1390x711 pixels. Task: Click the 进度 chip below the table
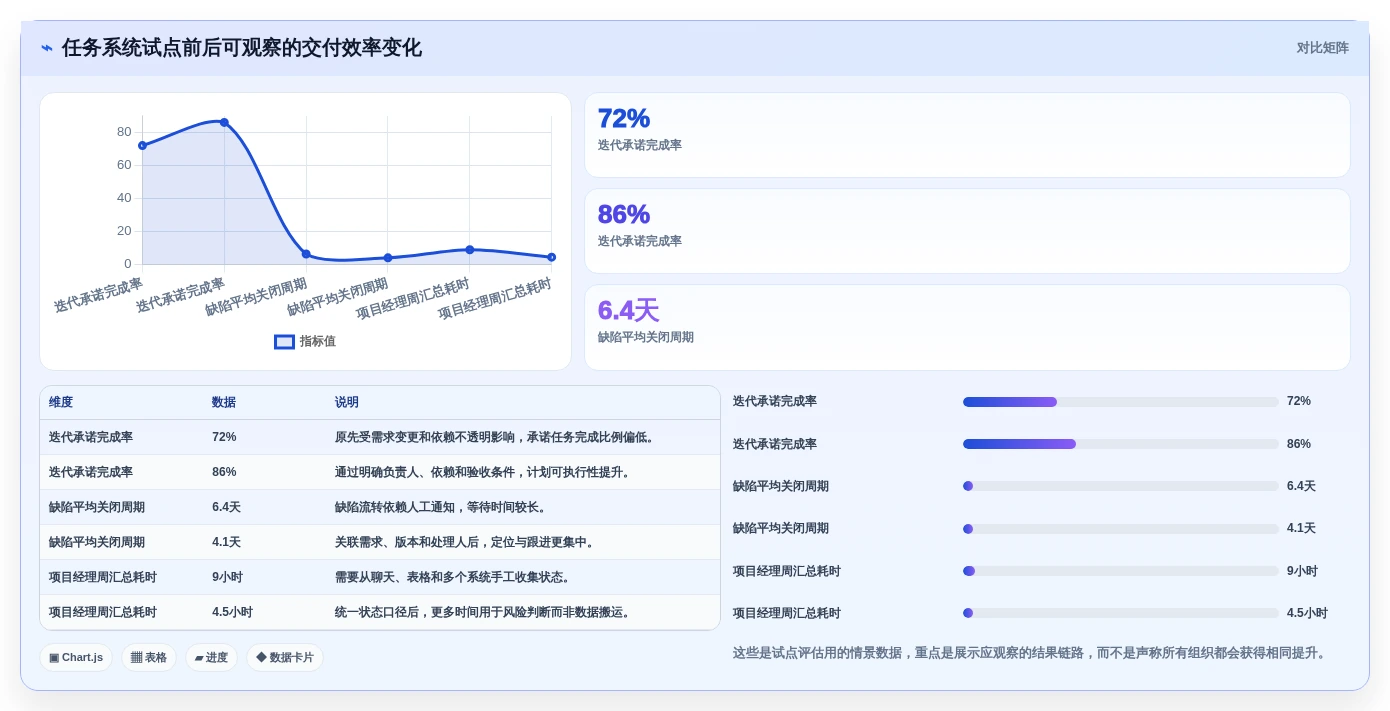211,657
